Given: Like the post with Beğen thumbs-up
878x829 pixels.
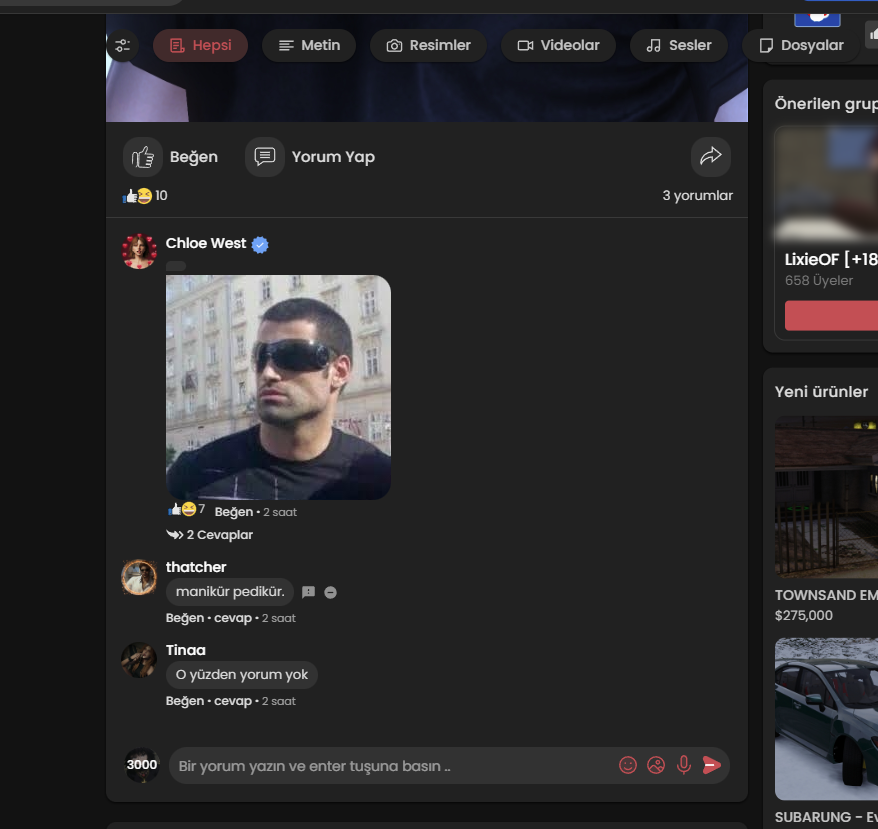Looking at the screenshot, I should [x=143, y=157].
